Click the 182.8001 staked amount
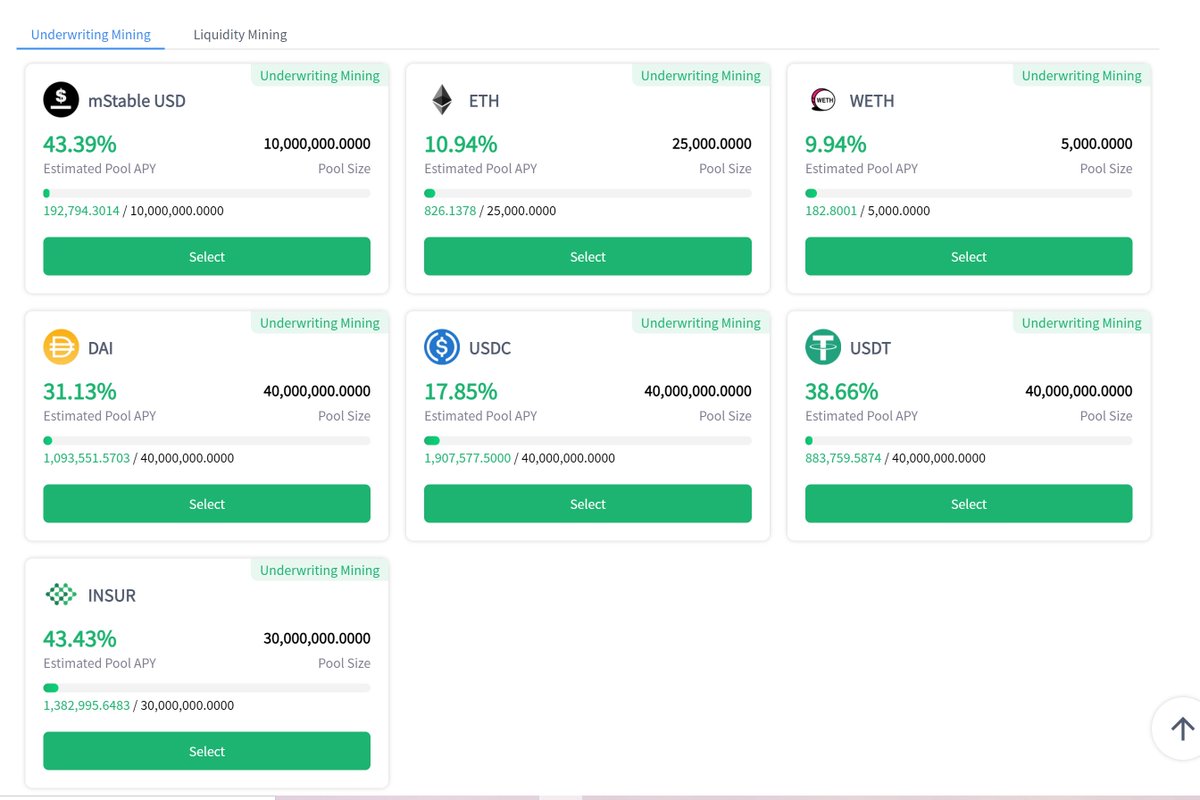 pos(831,211)
